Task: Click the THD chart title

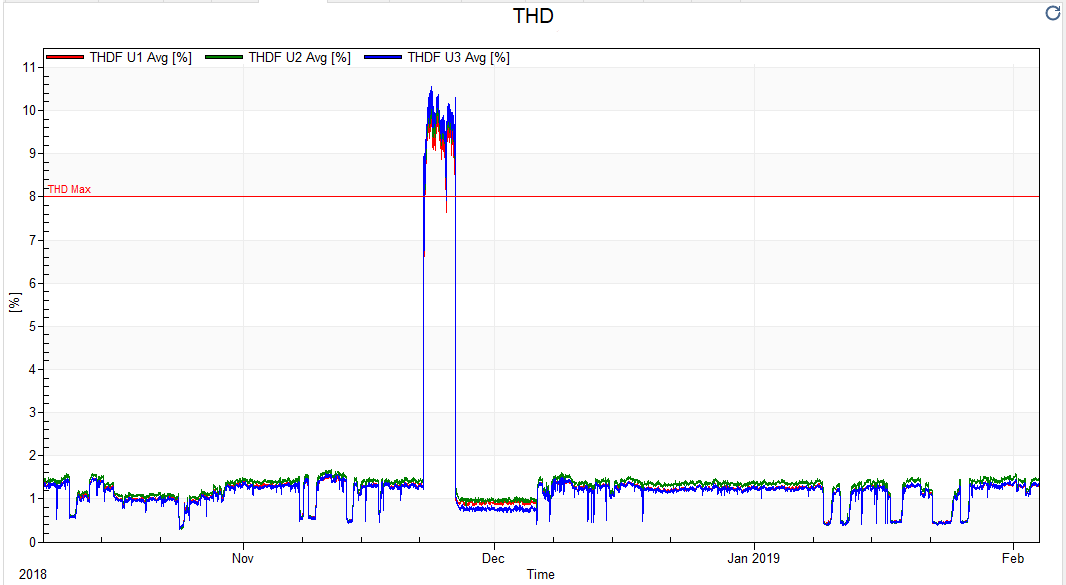Action: click(x=533, y=16)
